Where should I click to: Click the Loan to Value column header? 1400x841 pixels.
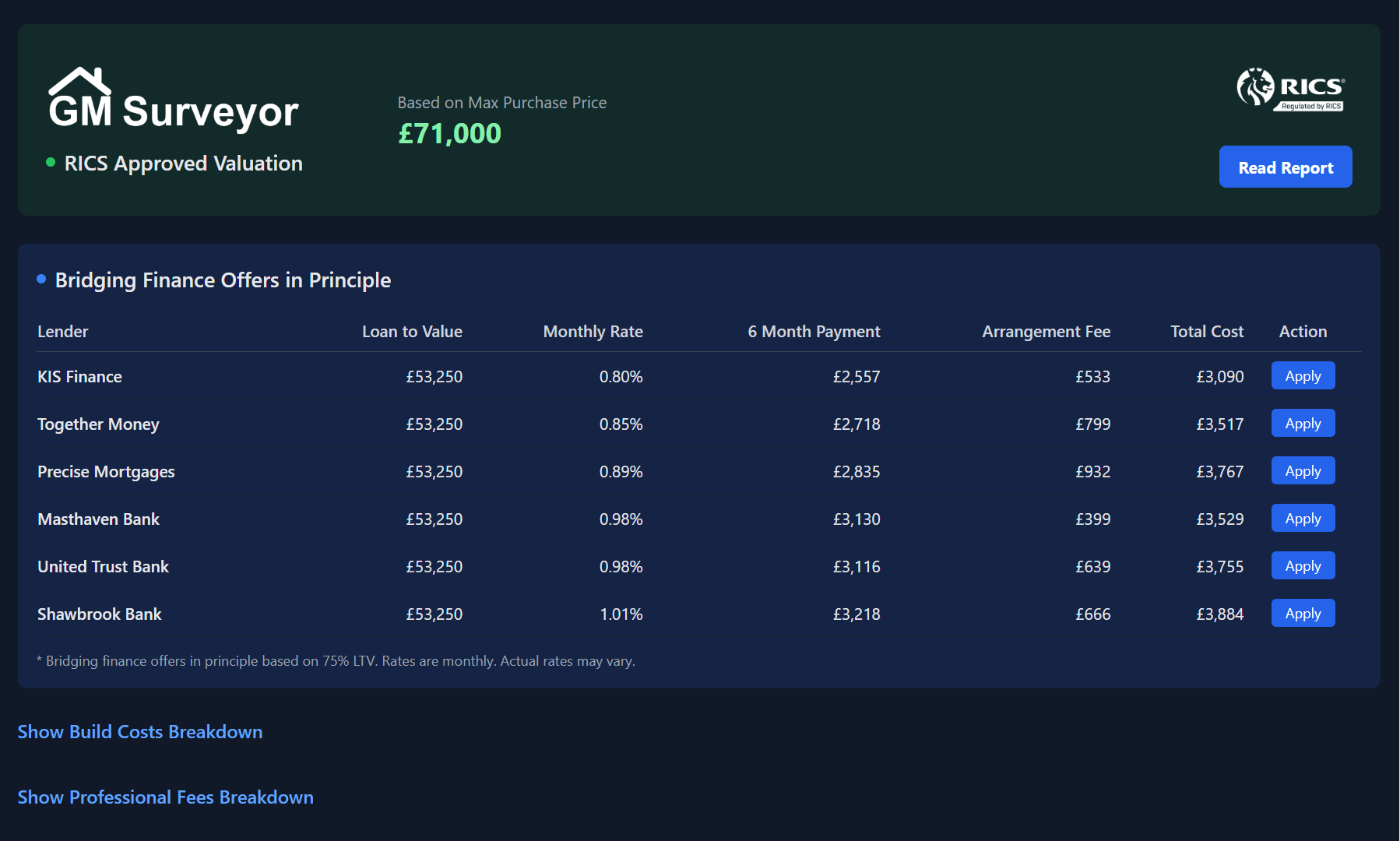(x=412, y=332)
